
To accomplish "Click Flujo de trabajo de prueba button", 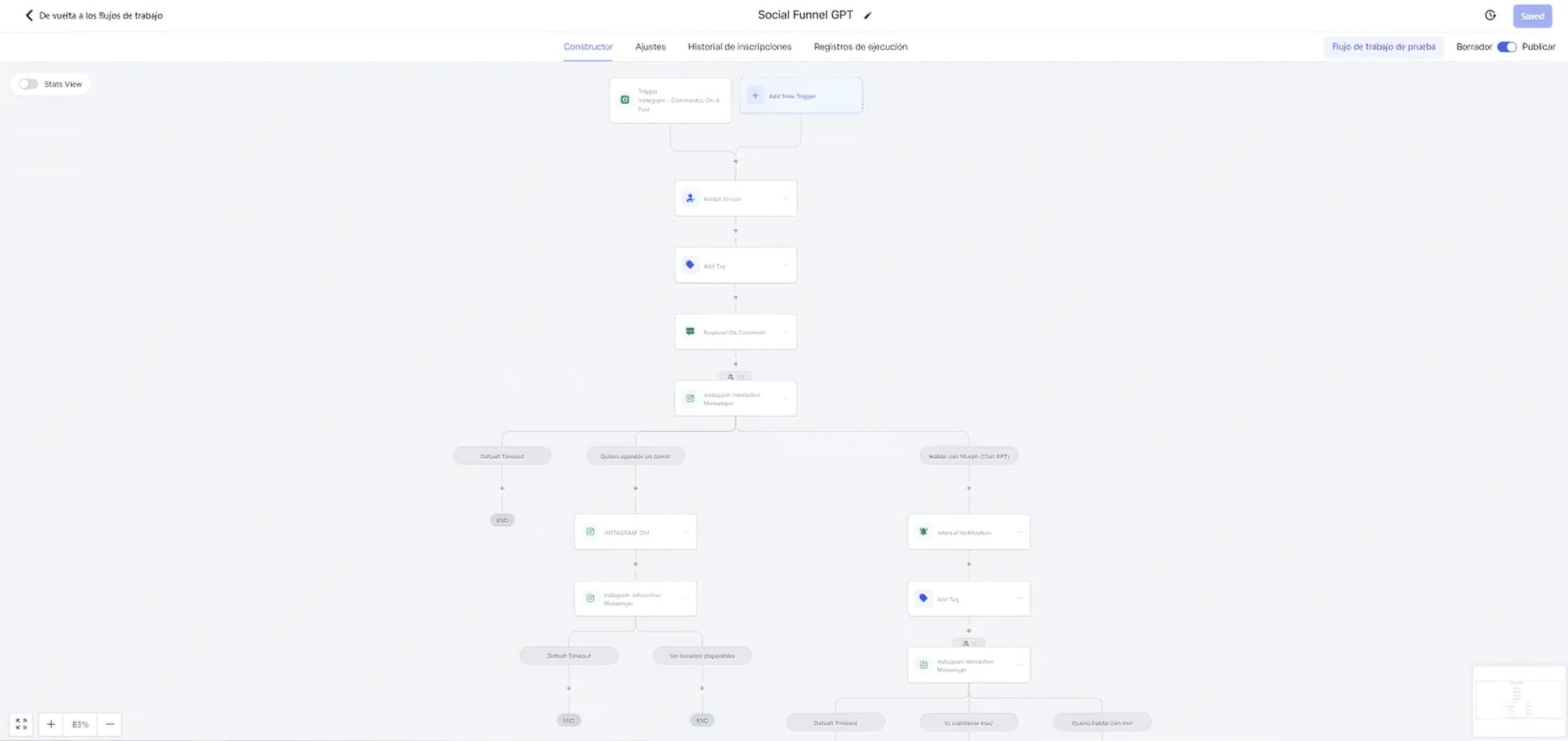I will (x=1383, y=47).
